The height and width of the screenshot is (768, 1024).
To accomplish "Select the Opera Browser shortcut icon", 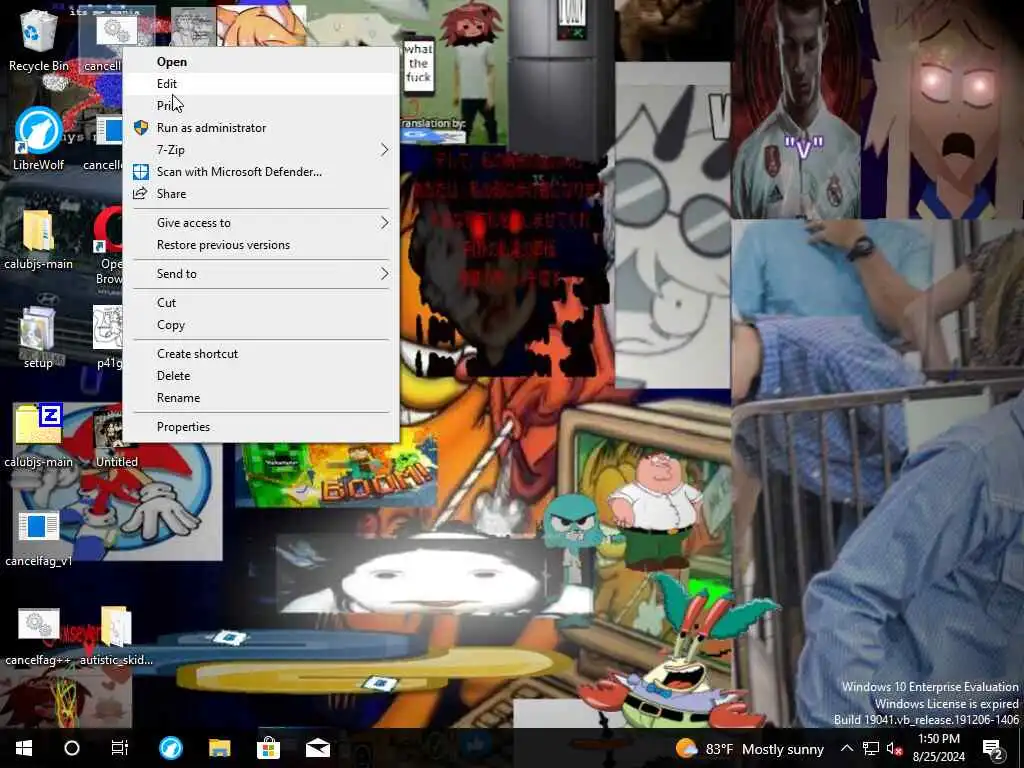I will [108, 247].
